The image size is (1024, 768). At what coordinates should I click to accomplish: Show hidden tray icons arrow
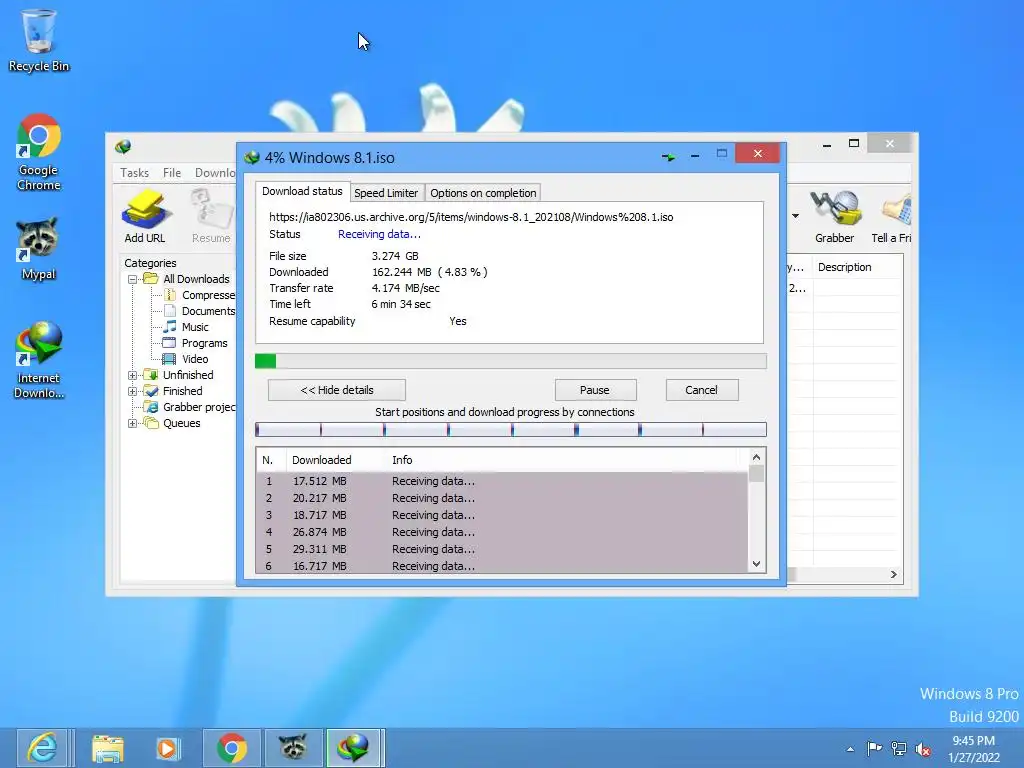pos(850,749)
